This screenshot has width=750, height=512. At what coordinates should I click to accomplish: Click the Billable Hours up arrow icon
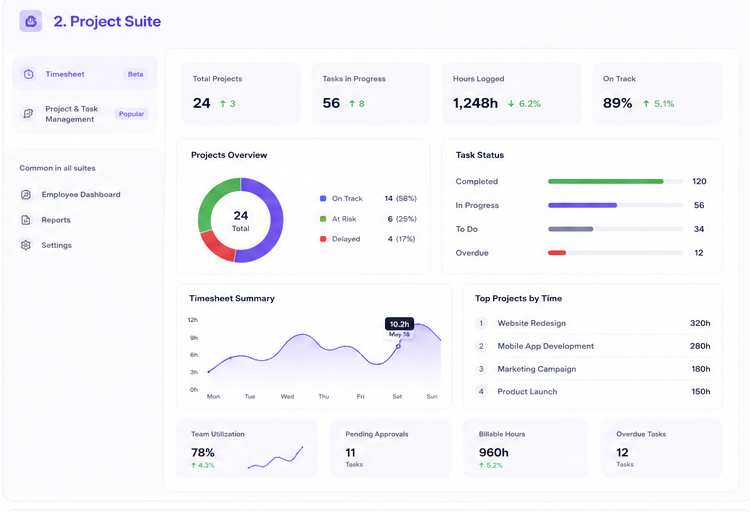[x=481, y=465]
